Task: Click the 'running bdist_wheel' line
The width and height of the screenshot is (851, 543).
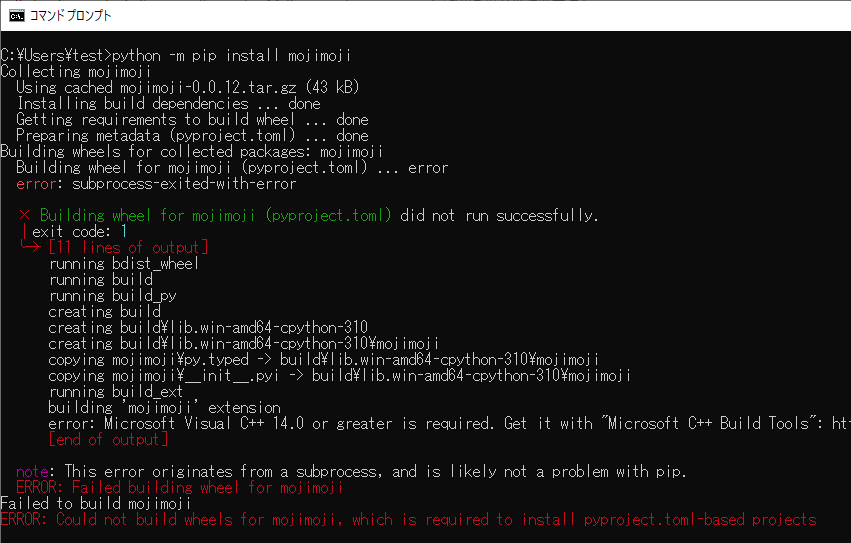Action: pyautogui.click(x=124, y=264)
